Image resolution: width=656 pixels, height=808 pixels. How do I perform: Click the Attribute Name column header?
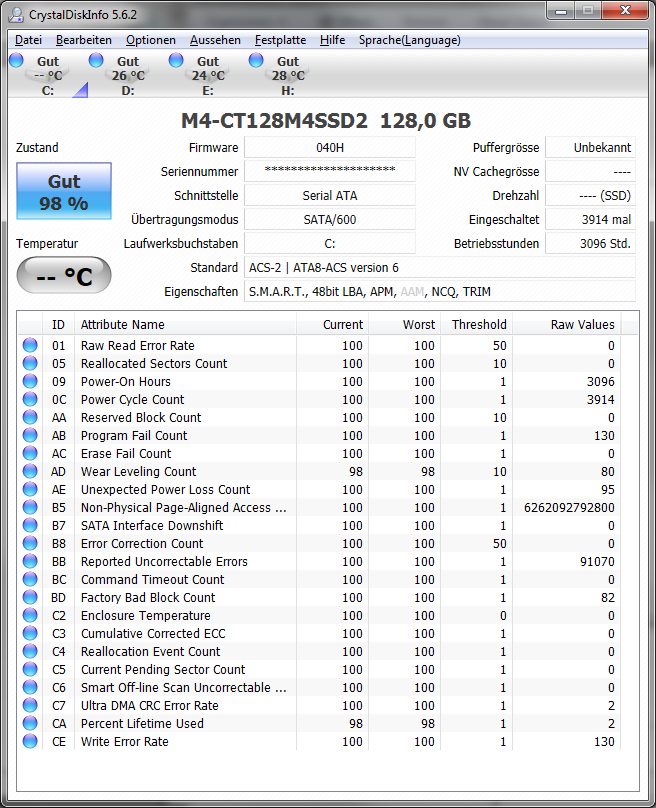[186, 325]
